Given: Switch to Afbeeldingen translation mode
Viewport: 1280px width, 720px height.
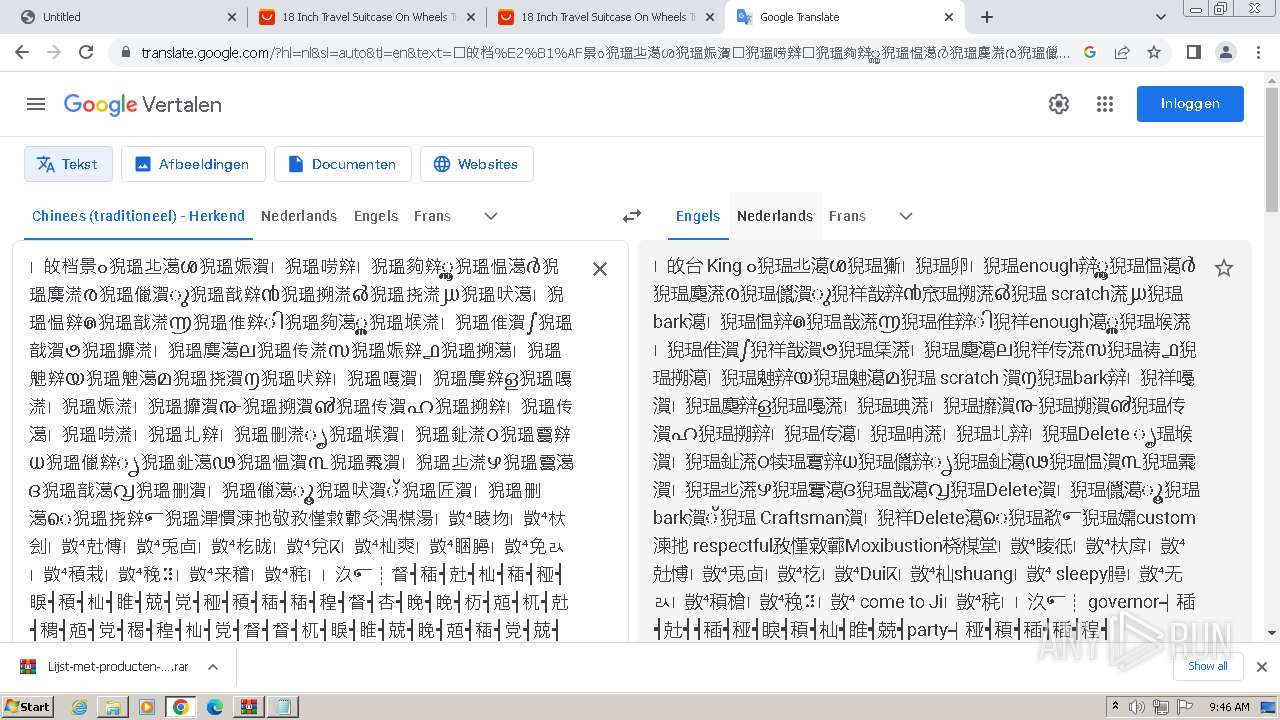Looking at the screenshot, I should (193, 164).
